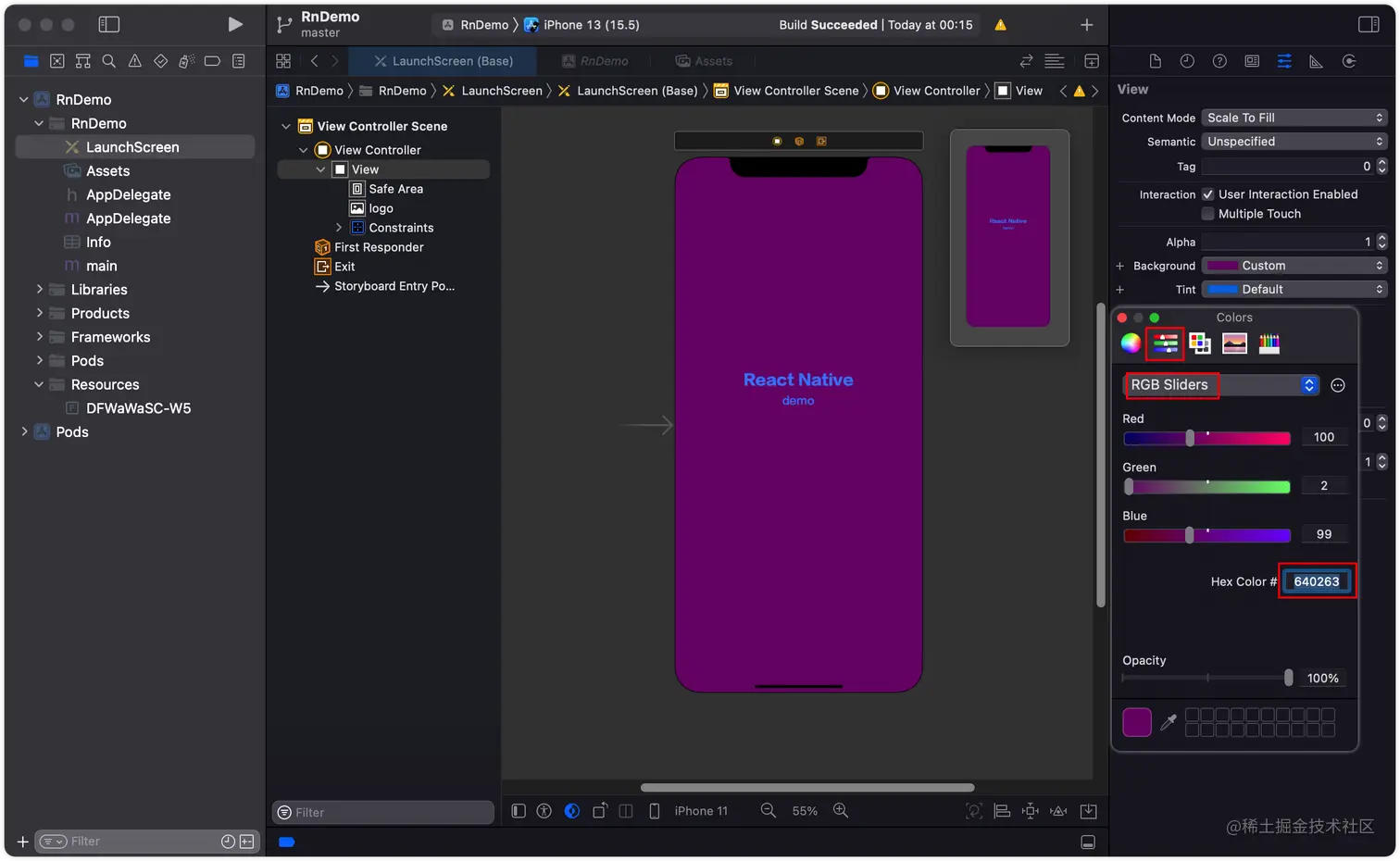Open the project navigator folder icon

(x=31, y=61)
